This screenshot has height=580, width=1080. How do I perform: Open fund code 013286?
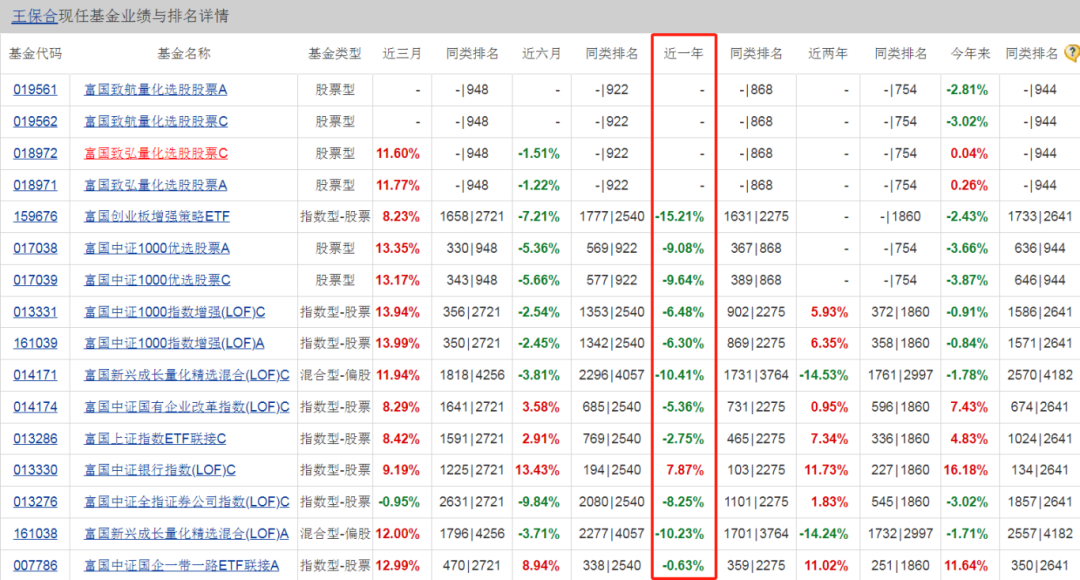coord(35,438)
